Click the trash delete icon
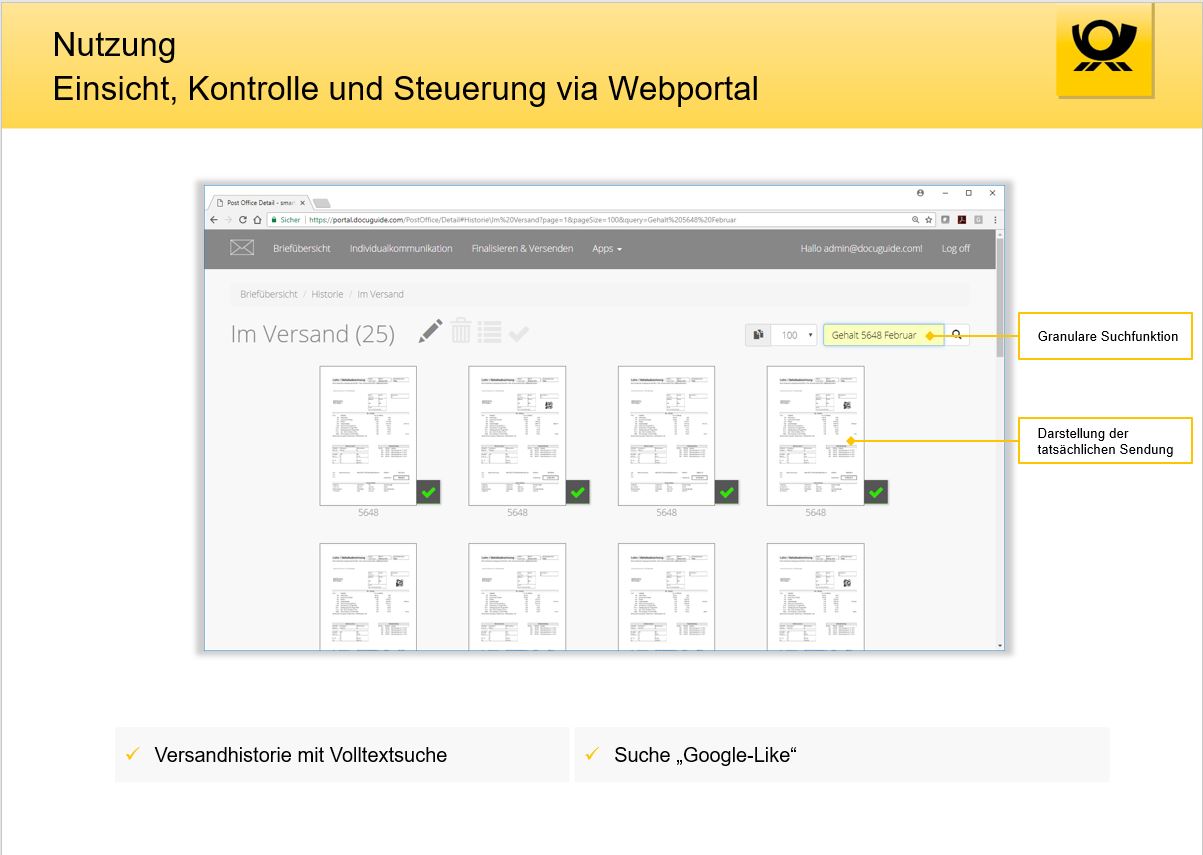Screen dimensions: 1203x855 [460, 332]
